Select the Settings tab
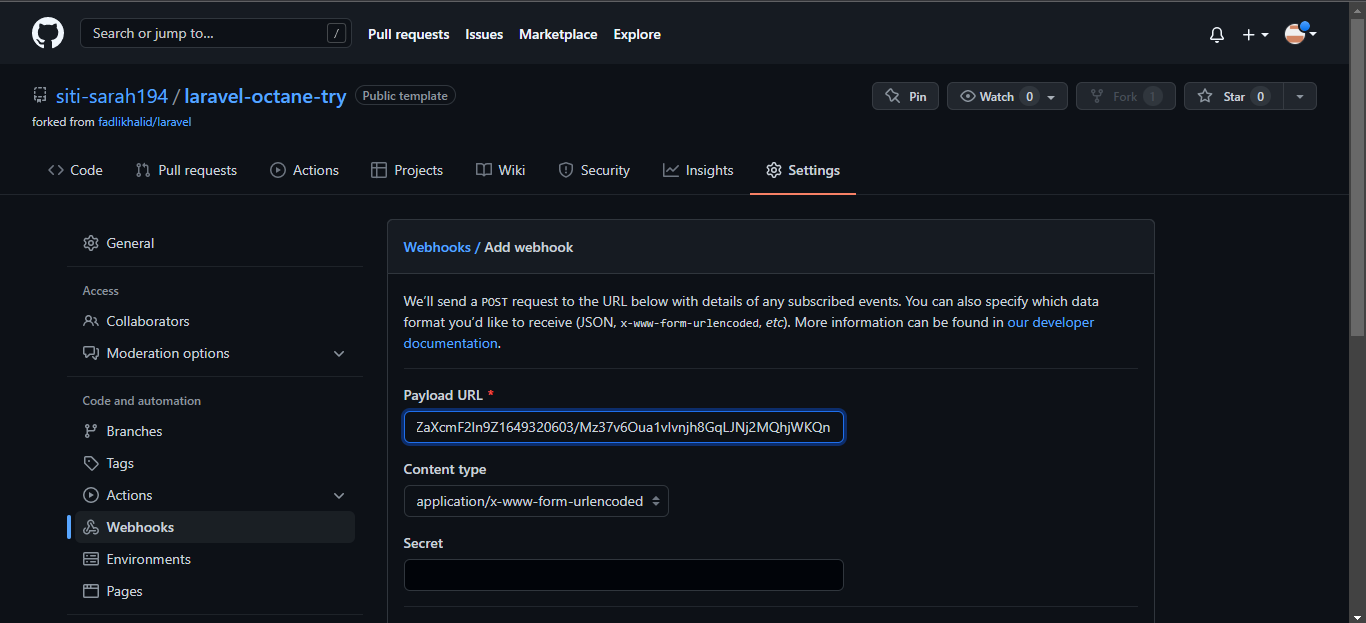The image size is (1366, 623). pos(803,170)
